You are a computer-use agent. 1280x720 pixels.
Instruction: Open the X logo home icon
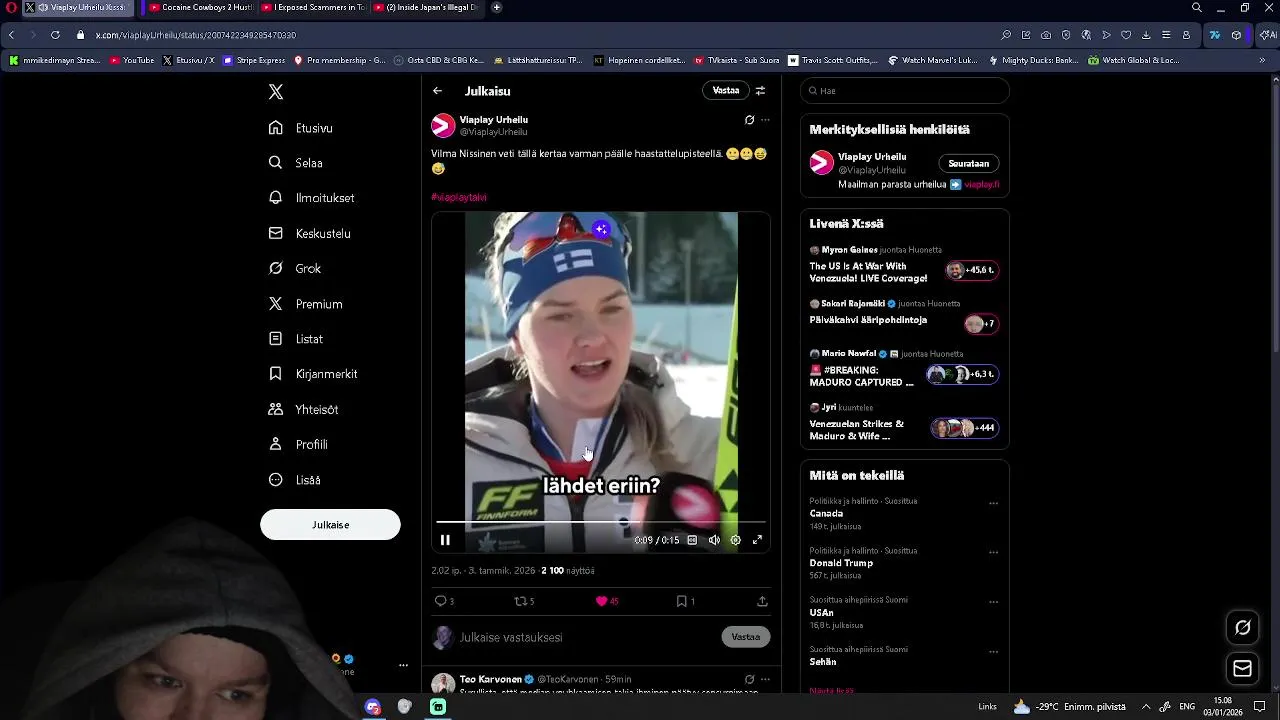[276, 92]
